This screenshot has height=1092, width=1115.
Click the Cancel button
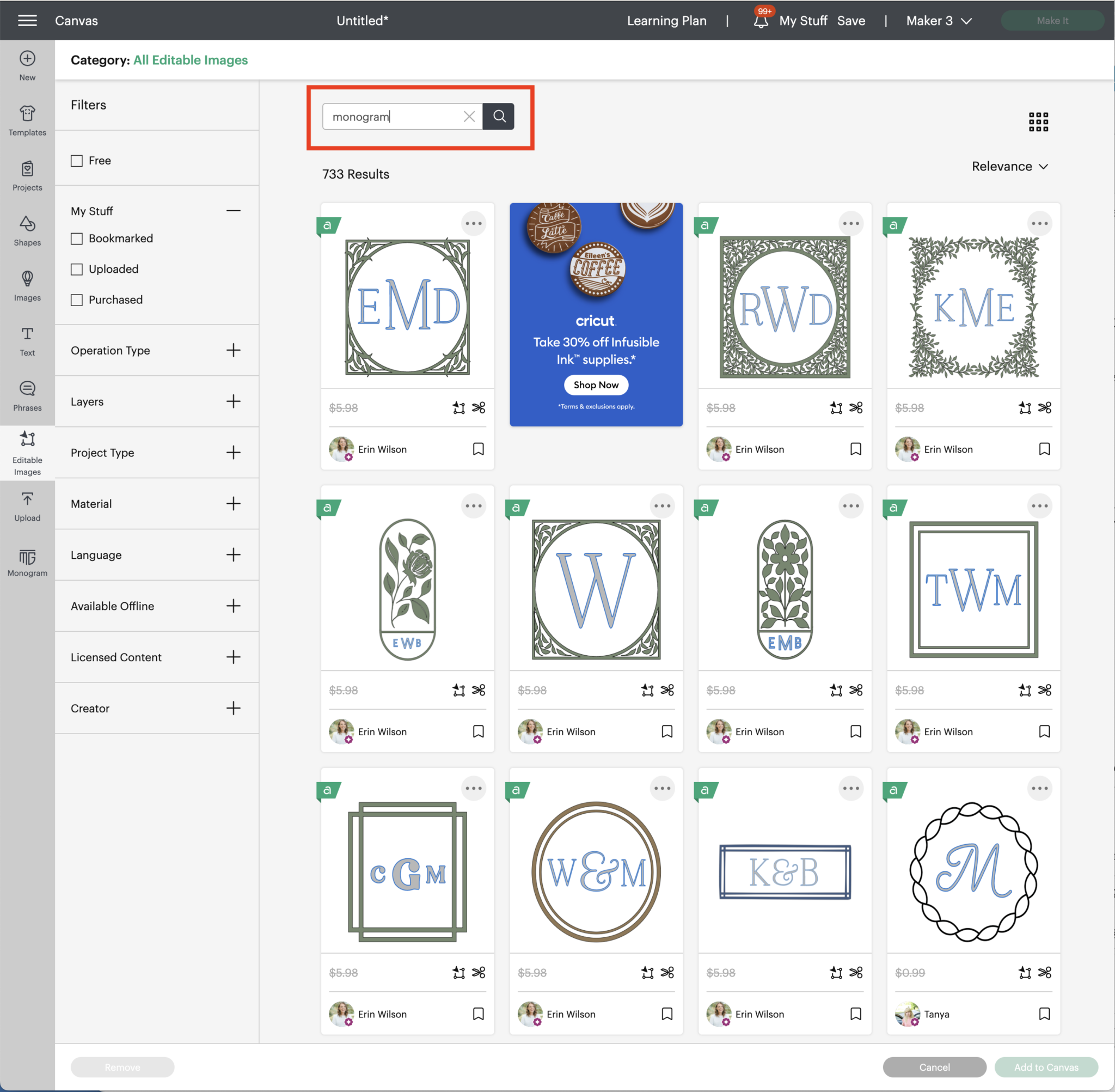pos(934,1067)
